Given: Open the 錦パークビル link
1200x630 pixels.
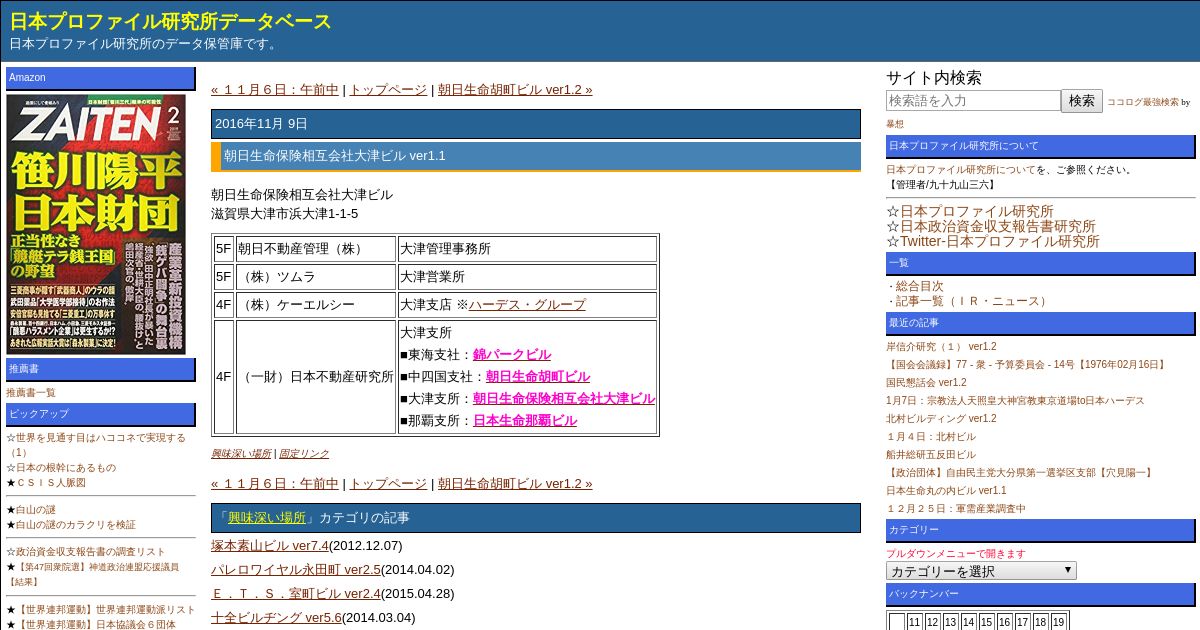Looking at the screenshot, I should [x=512, y=354].
